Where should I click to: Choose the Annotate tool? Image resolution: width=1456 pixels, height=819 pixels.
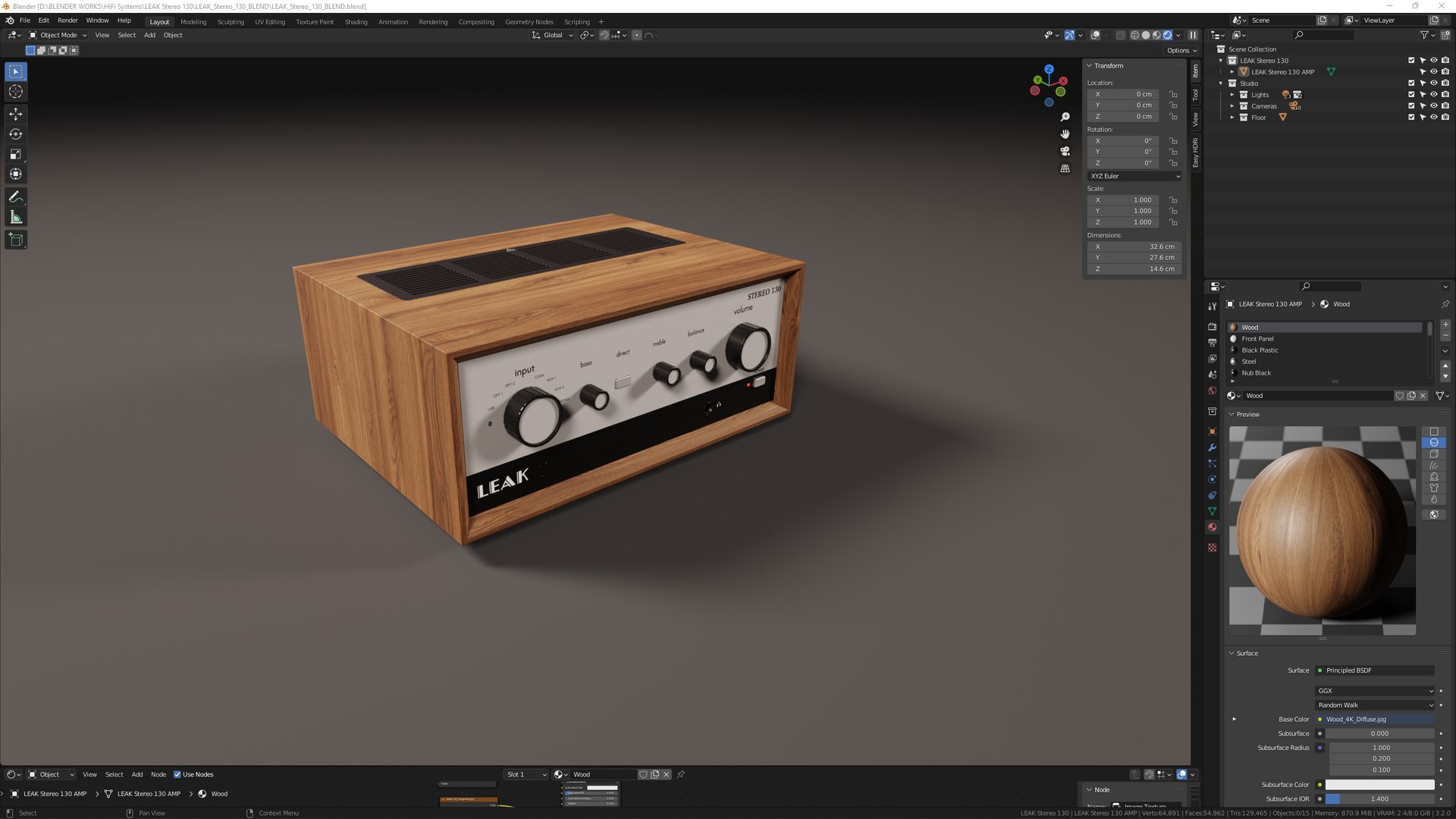(x=16, y=197)
